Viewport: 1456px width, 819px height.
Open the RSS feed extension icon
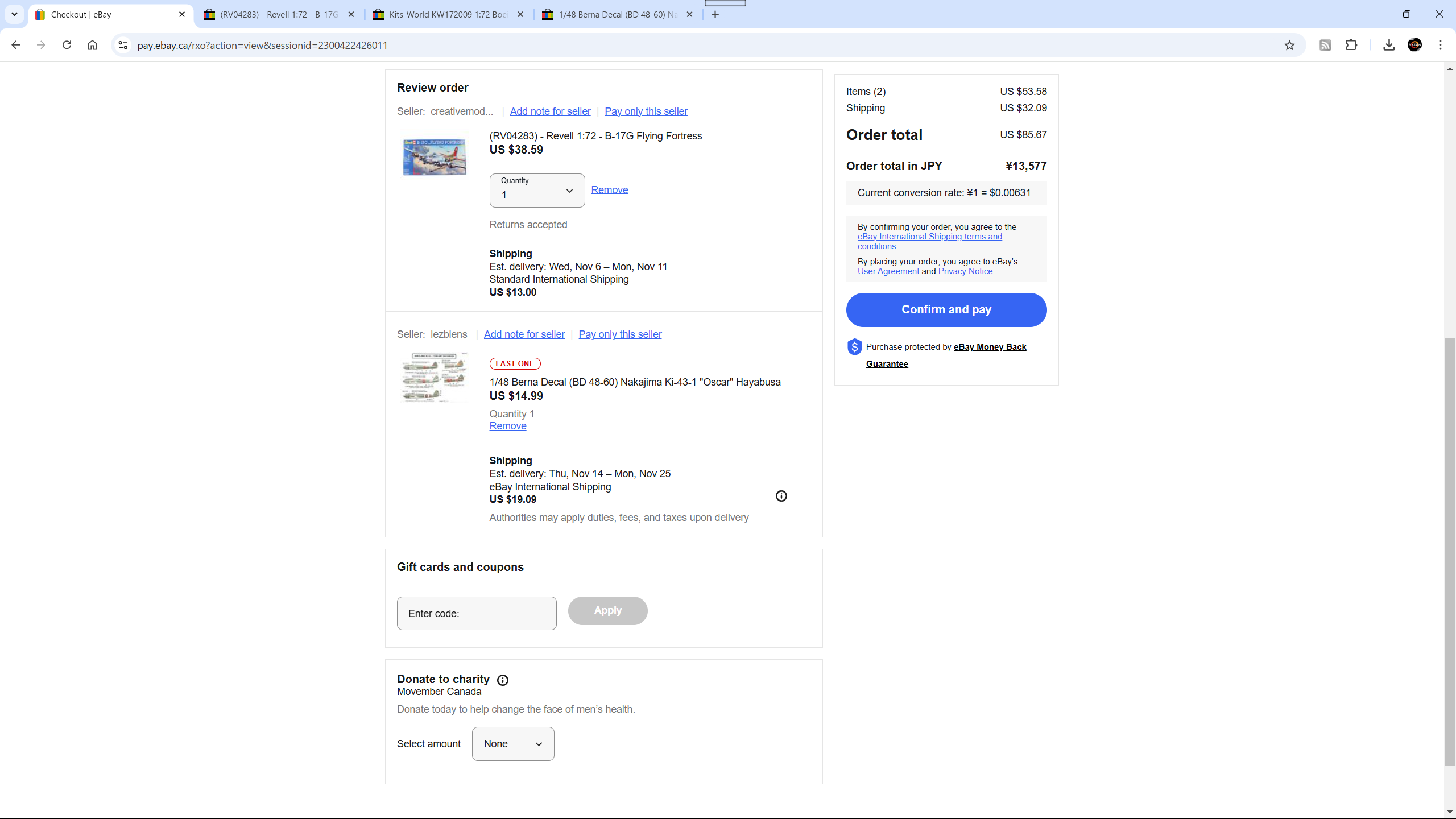[1325, 45]
